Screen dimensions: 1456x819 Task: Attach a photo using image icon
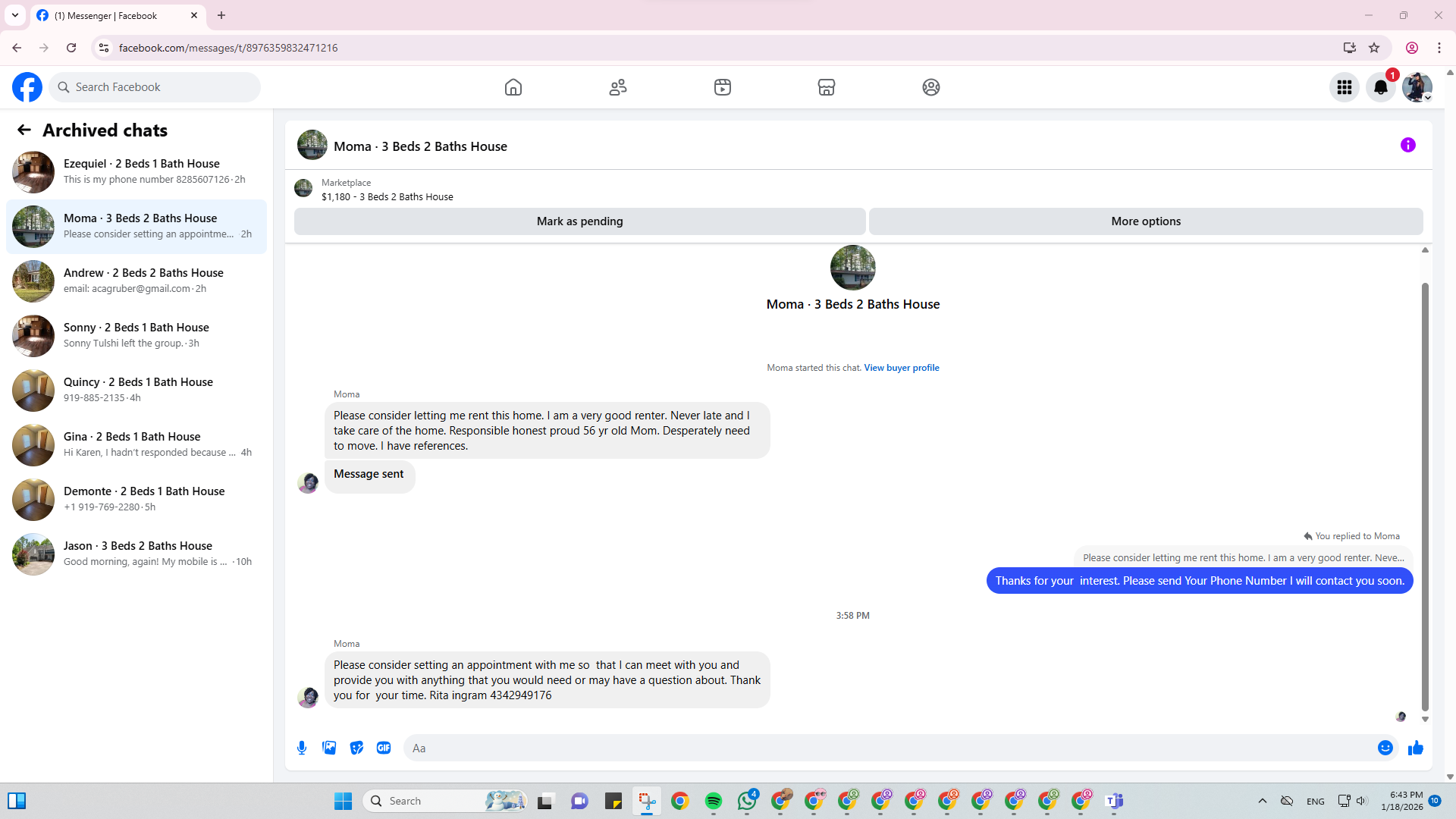tap(329, 748)
